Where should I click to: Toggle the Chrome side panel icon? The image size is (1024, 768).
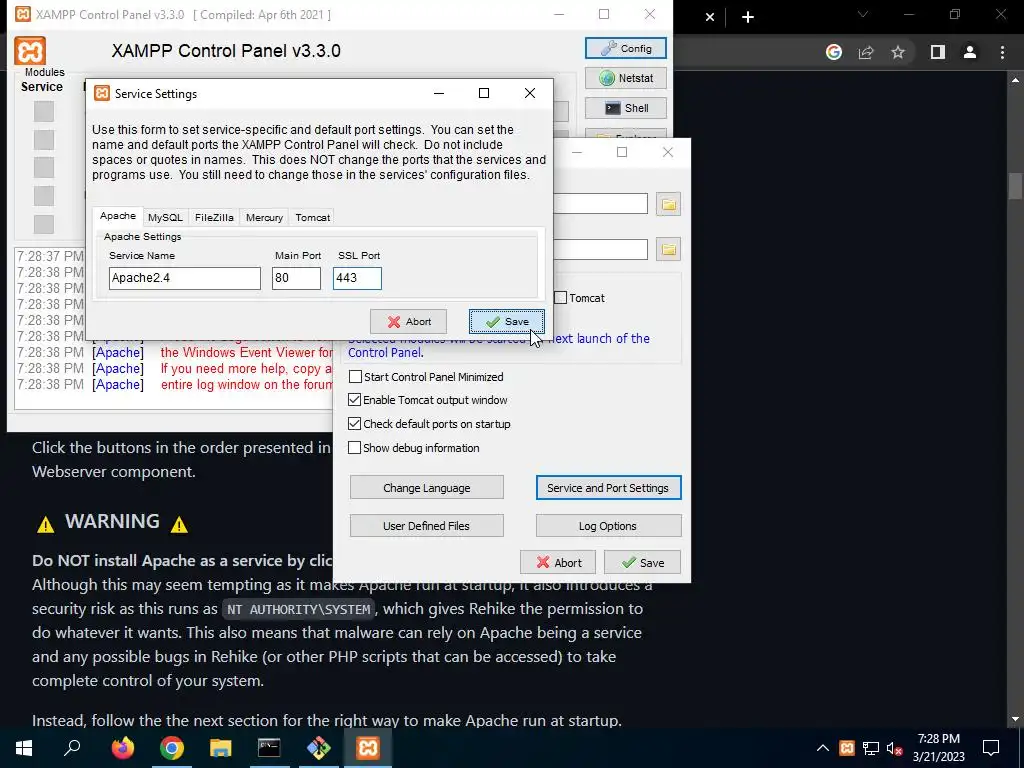pos(938,52)
